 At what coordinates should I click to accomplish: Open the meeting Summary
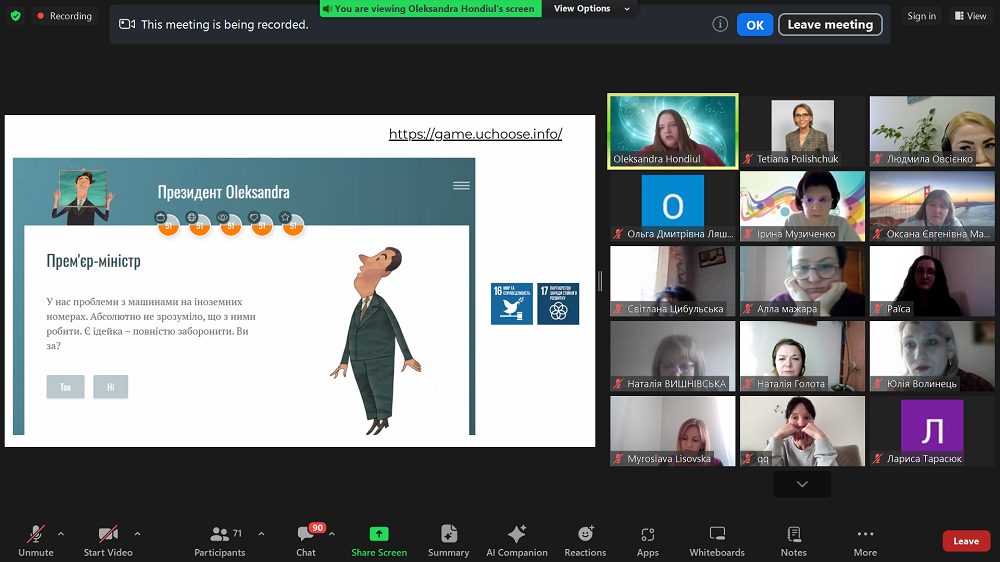click(448, 540)
